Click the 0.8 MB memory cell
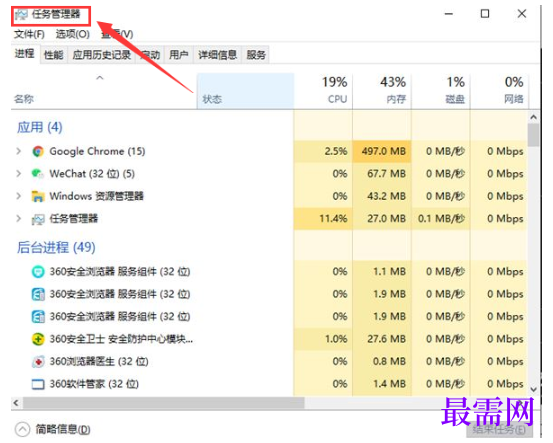 point(382,362)
